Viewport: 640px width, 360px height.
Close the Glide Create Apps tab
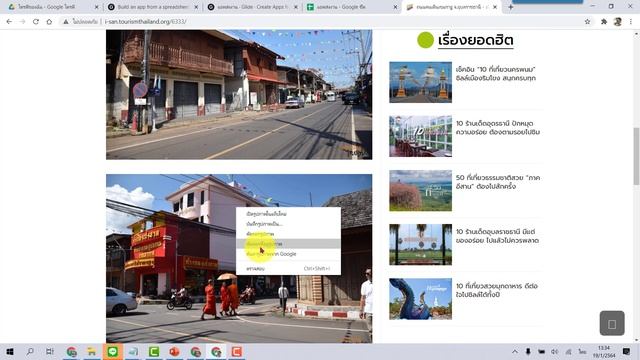[296, 7]
